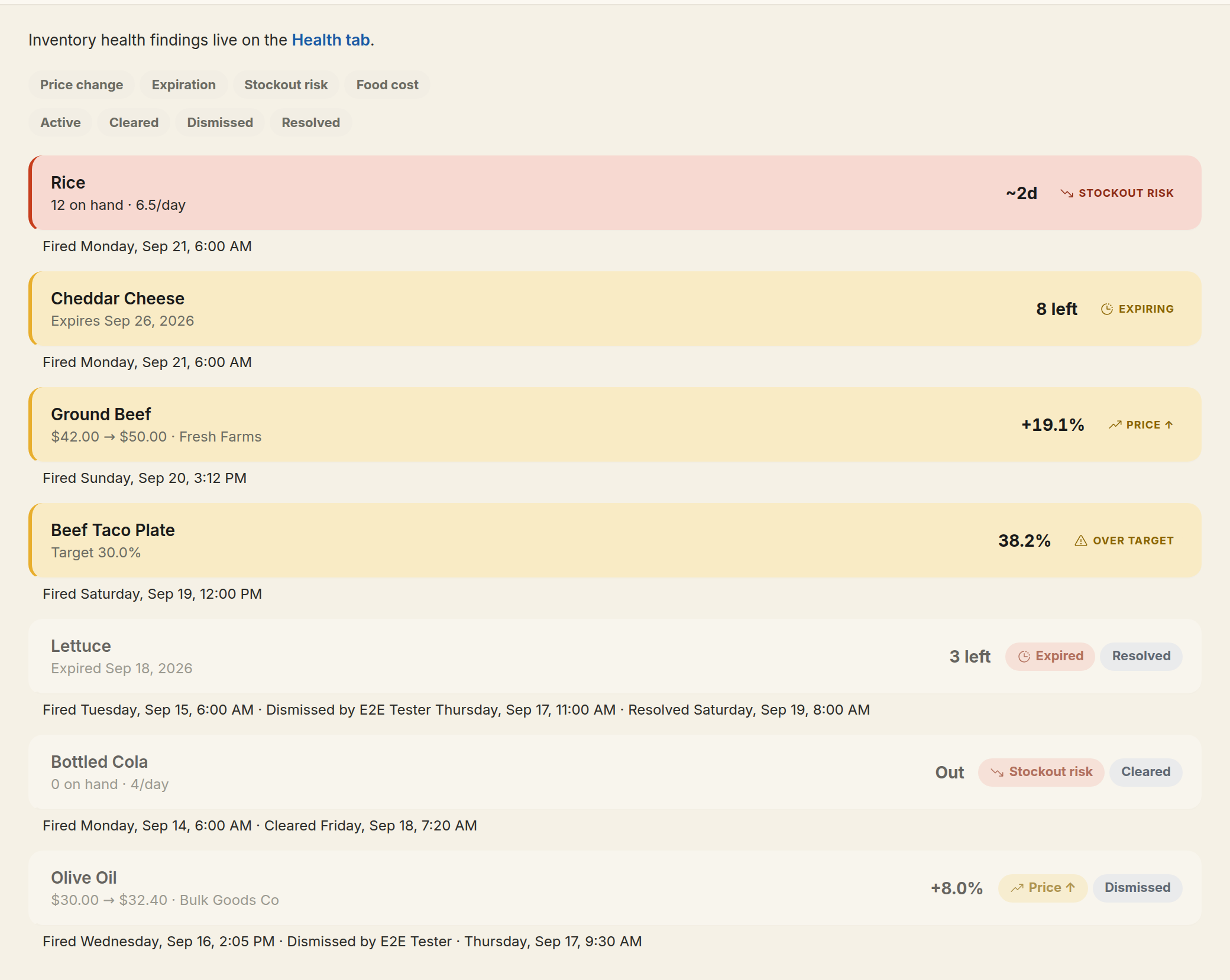
Task: Click the up arrow in Ground Beef PRICE label
Action: pyautogui.click(x=1169, y=425)
